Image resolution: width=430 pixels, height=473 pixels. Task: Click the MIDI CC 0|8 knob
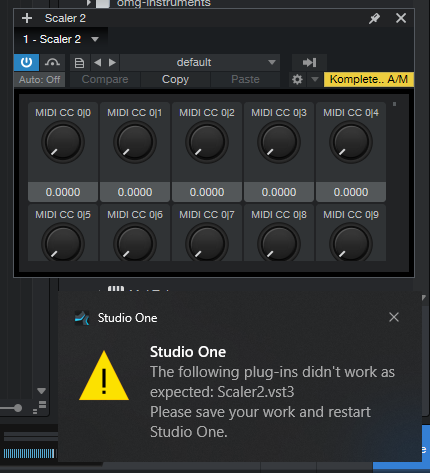279,242
